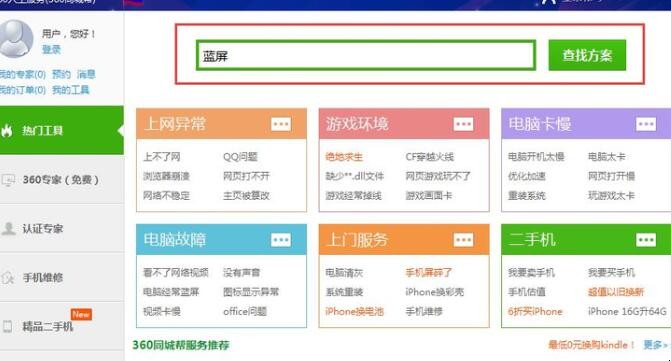The height and width of the screenshot is (361, 671).
Task: Click the user avatar picture
Action: click(x=16, y=38)
